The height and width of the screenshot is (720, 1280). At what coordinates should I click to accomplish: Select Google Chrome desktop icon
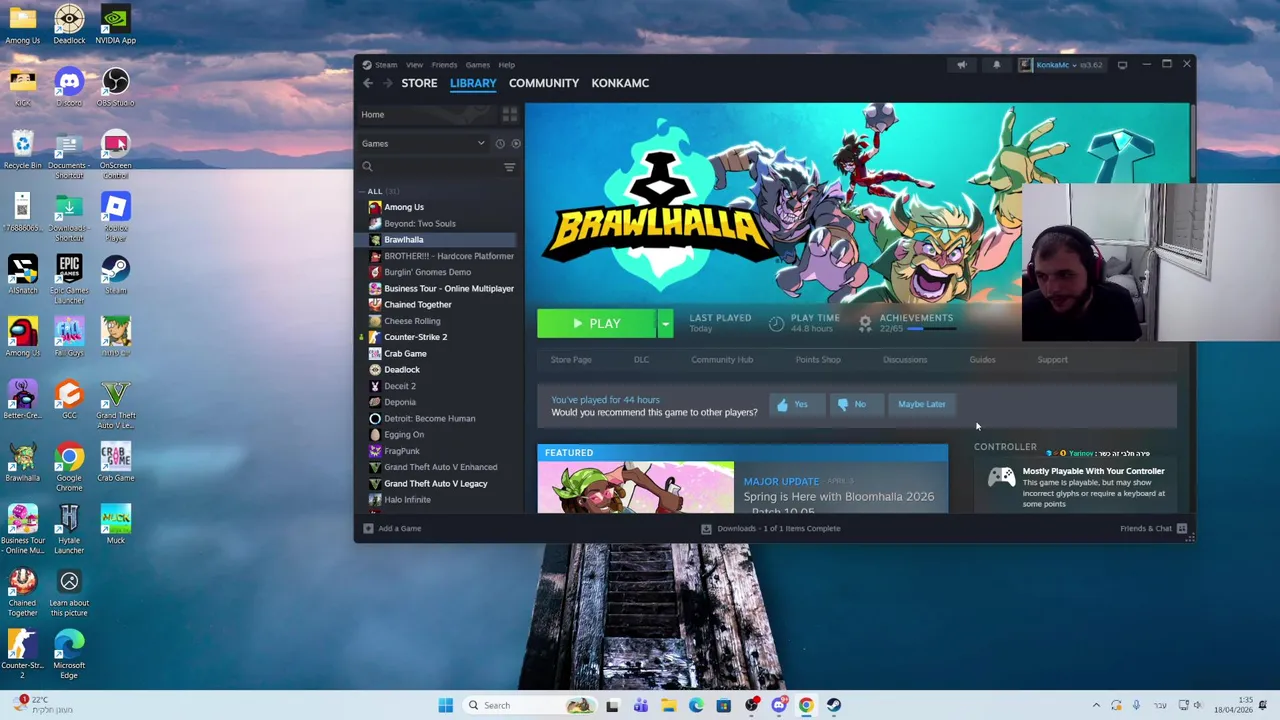69,467
